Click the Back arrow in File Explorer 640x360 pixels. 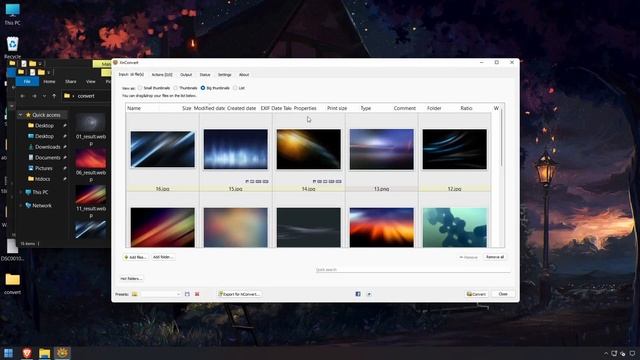coord(22,96)
